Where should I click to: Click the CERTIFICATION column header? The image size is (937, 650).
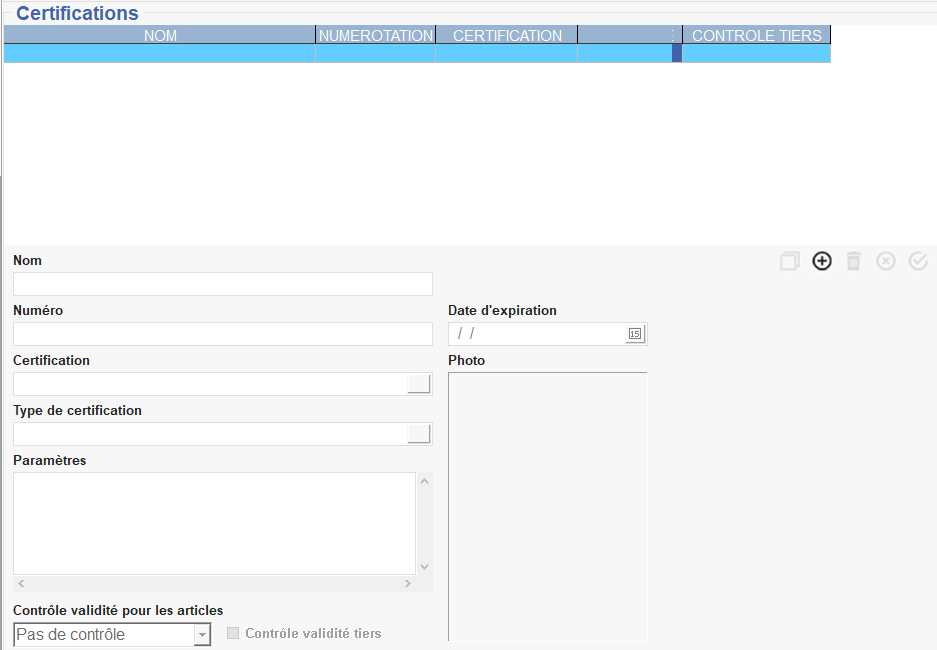click(x=507, y=35)
